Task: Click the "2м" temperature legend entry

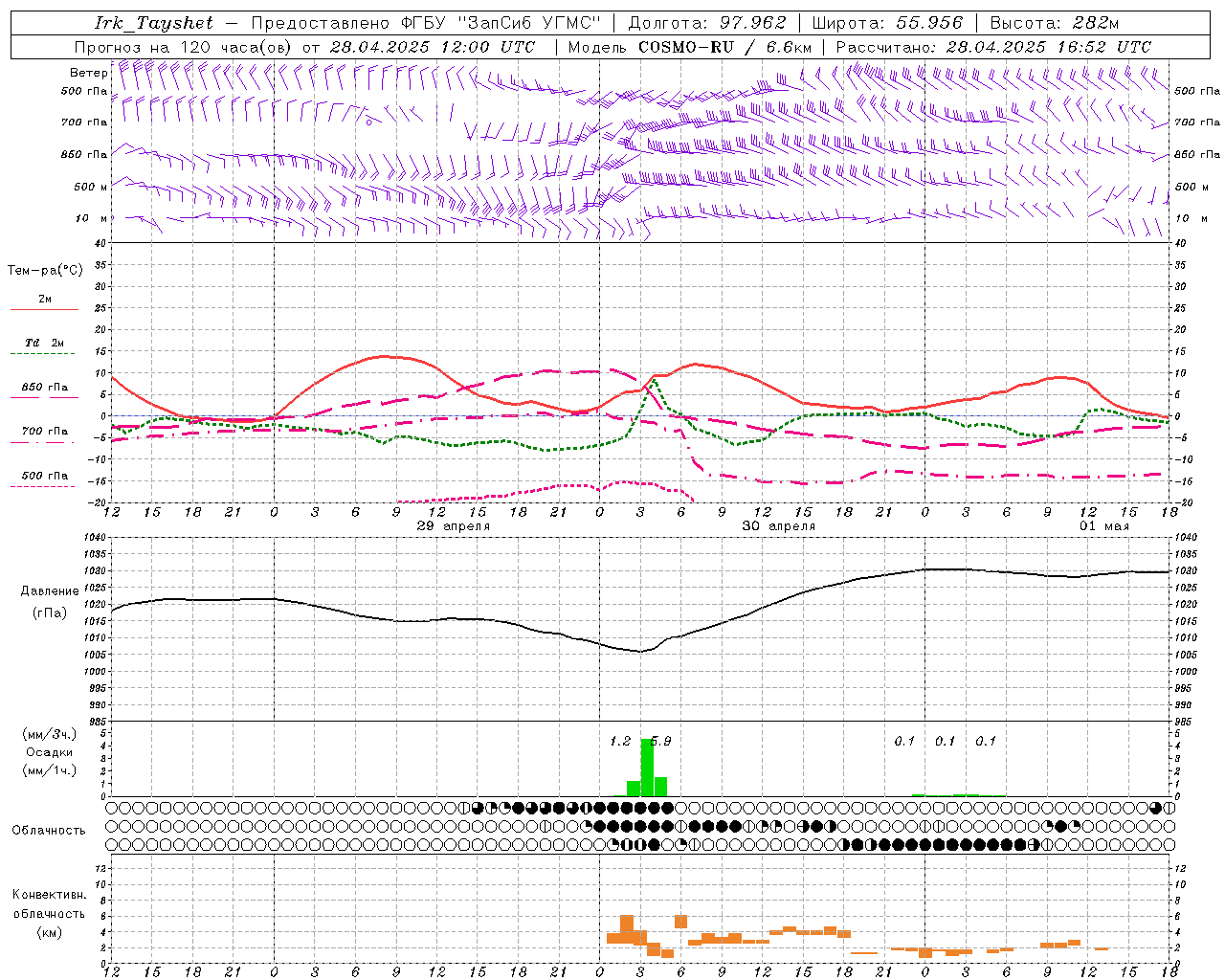Action: pyautogui.click(x=45, y=300)
